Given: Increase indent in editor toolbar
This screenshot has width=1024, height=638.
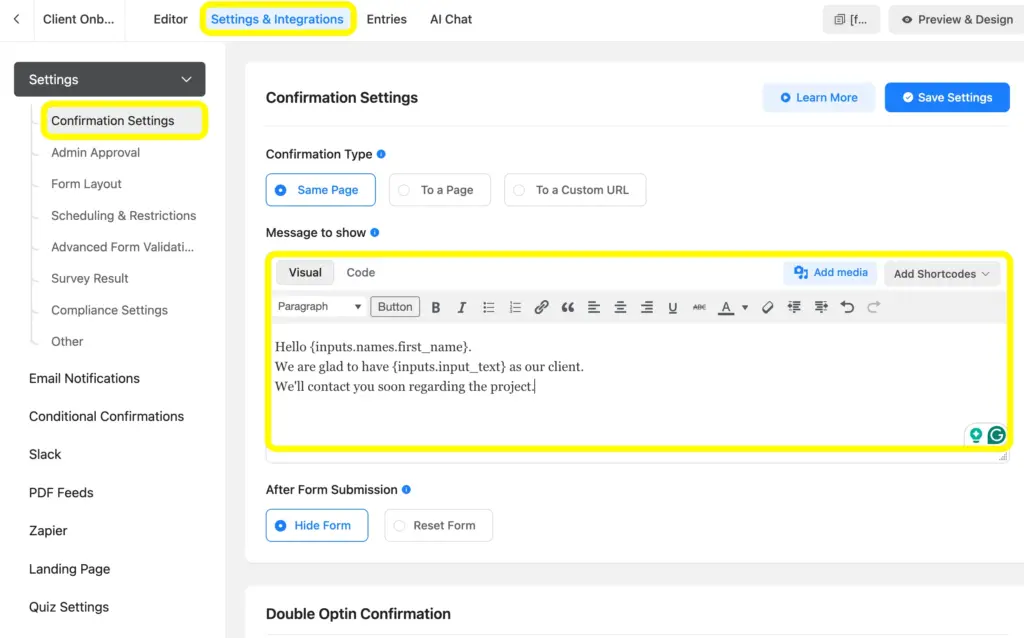Looking at the screenshot, I should [821, 307].
